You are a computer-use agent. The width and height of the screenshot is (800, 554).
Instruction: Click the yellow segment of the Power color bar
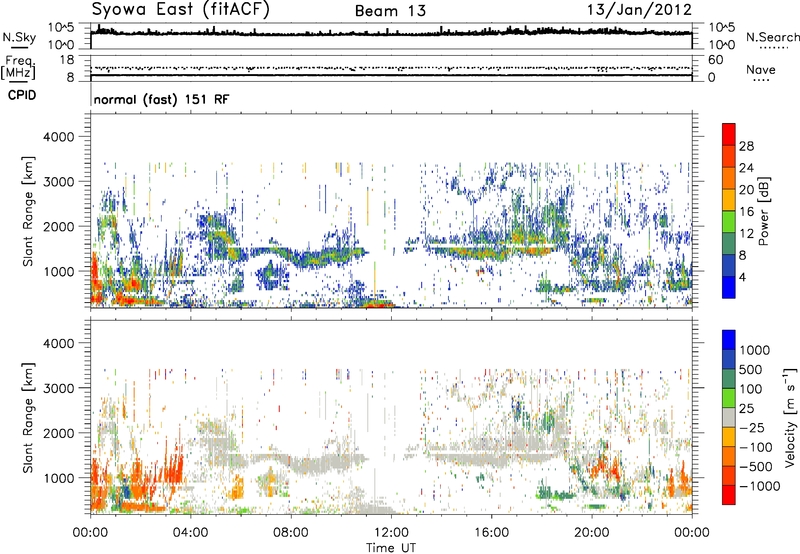(x=729, y=200)
